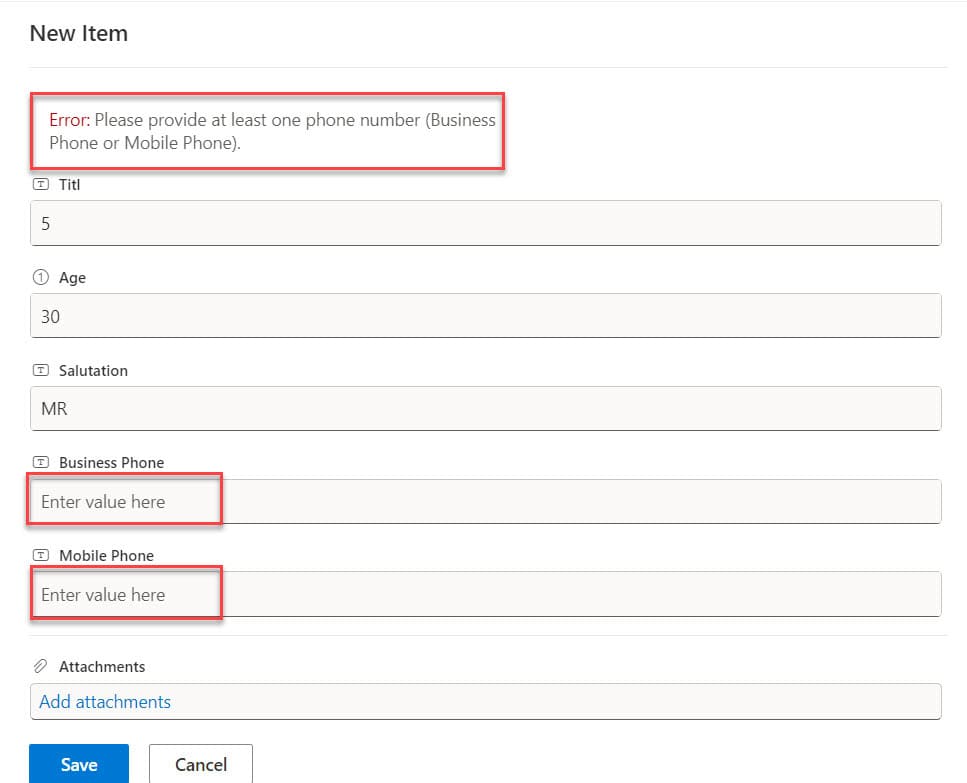Click the Age field label
This screenshot has width=967, height=783.
tap(72, 277)
